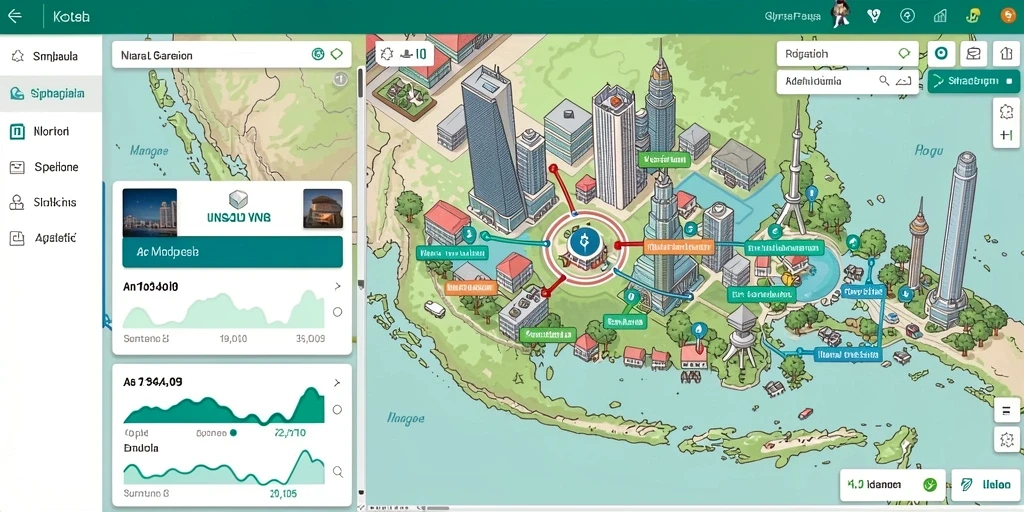Click the orange circle icon in header
This screenshot has height=512, width=1024.
(1008, 16)
